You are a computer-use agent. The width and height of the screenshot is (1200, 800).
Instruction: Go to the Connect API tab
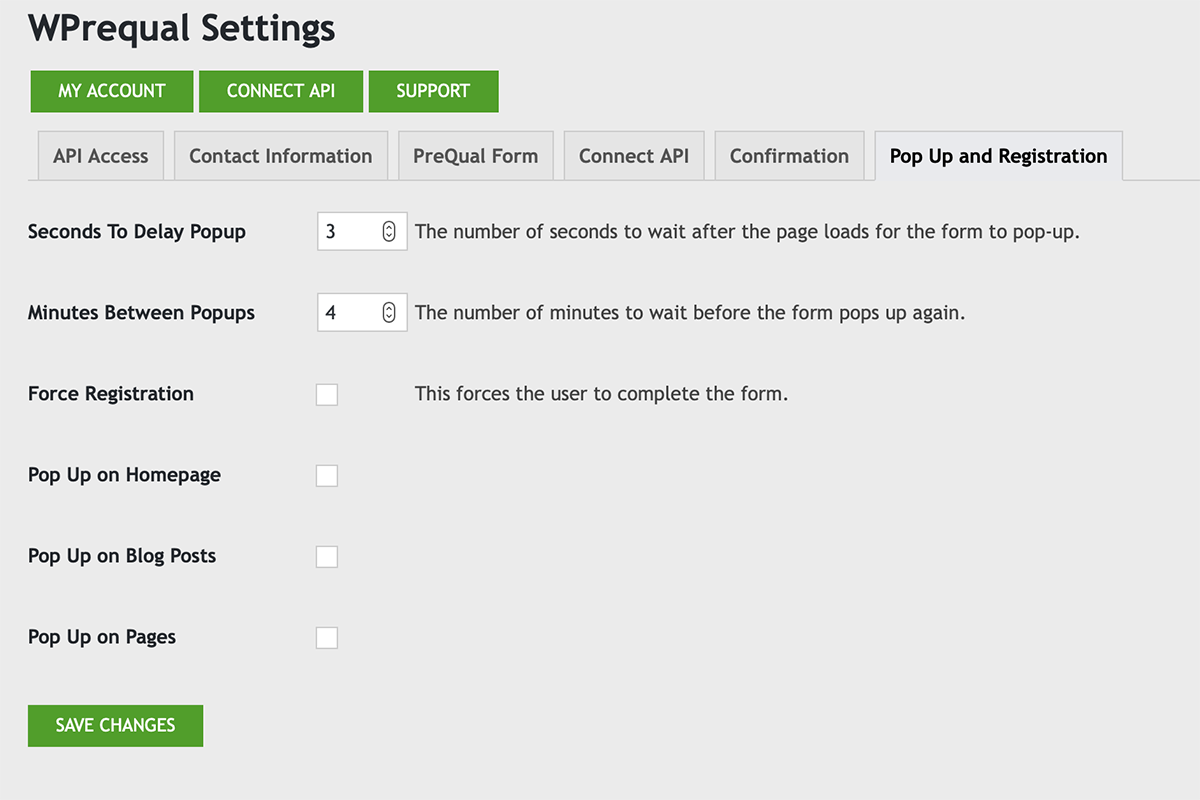[634, 156]
